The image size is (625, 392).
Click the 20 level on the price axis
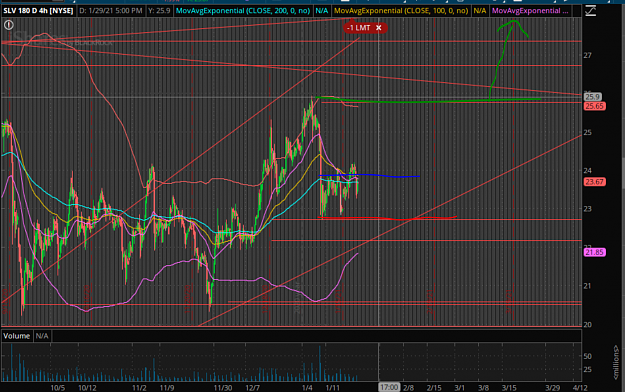point(588,325)
